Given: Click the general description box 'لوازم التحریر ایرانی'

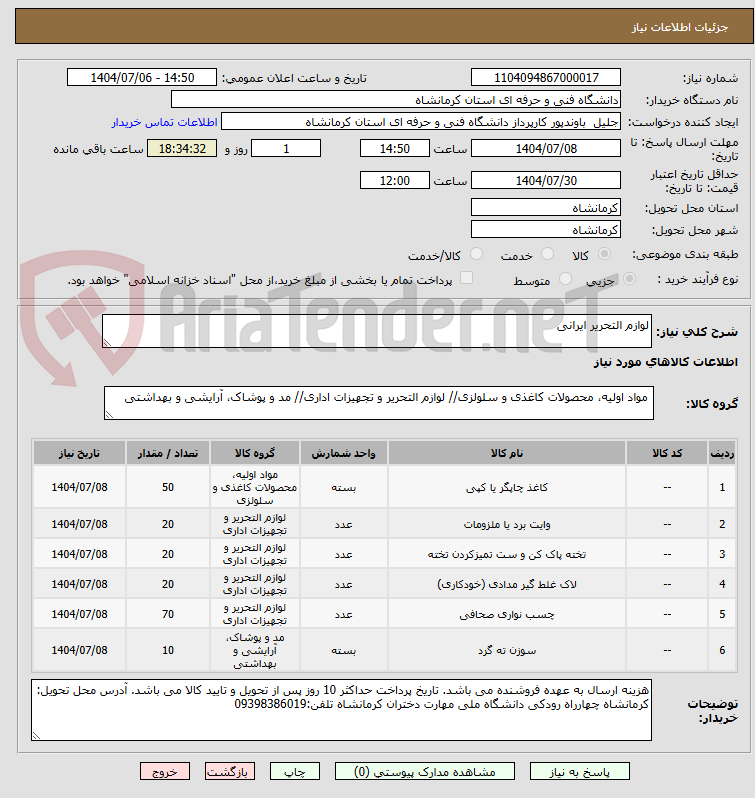Looking at the screenshot, I should tap(376, 331).
